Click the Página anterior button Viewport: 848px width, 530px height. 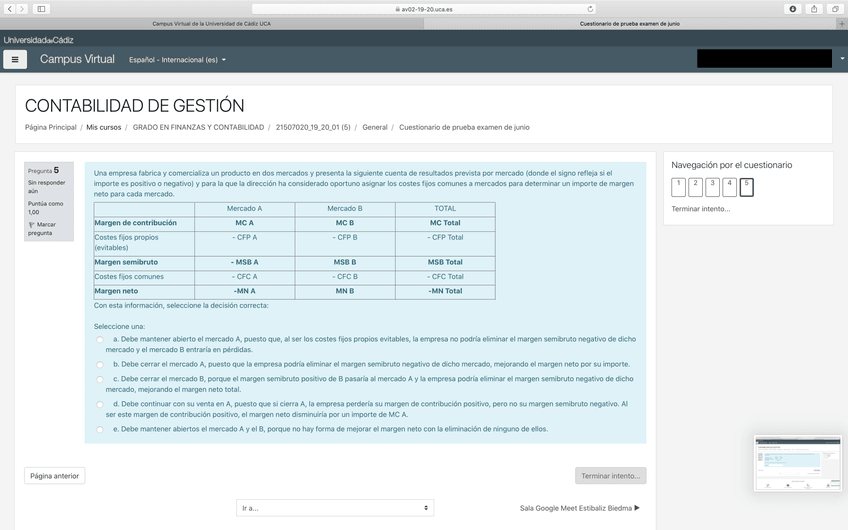tap(55, 476)
